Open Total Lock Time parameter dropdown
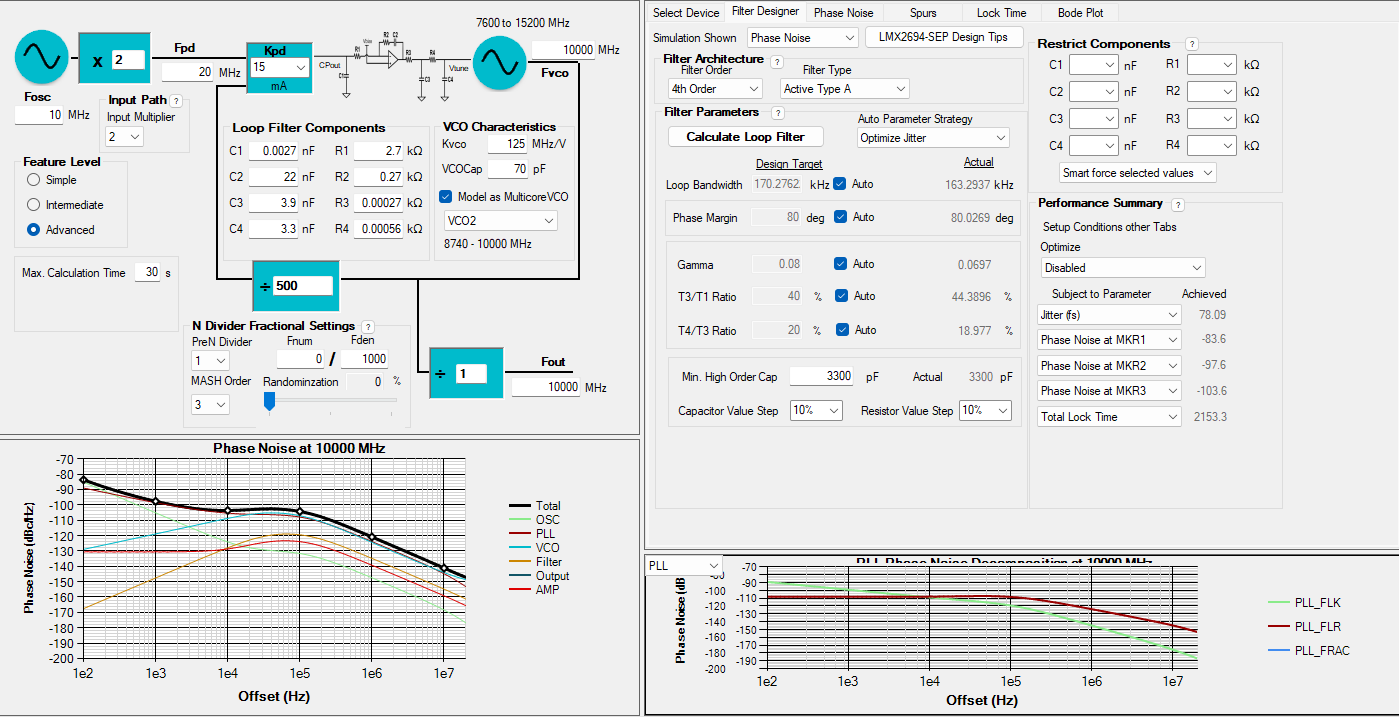1399x718 pixels. tap(1109, 417)
